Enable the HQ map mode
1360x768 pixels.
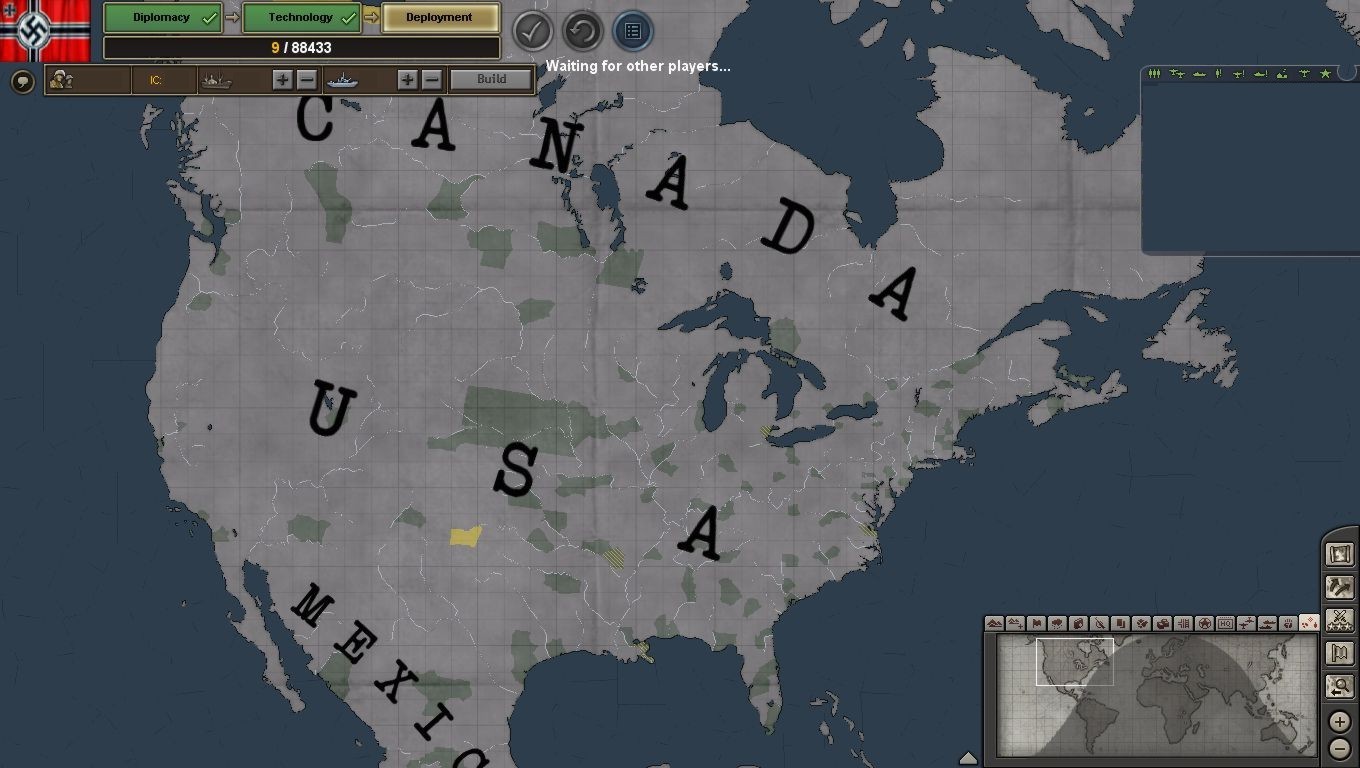1225,623
